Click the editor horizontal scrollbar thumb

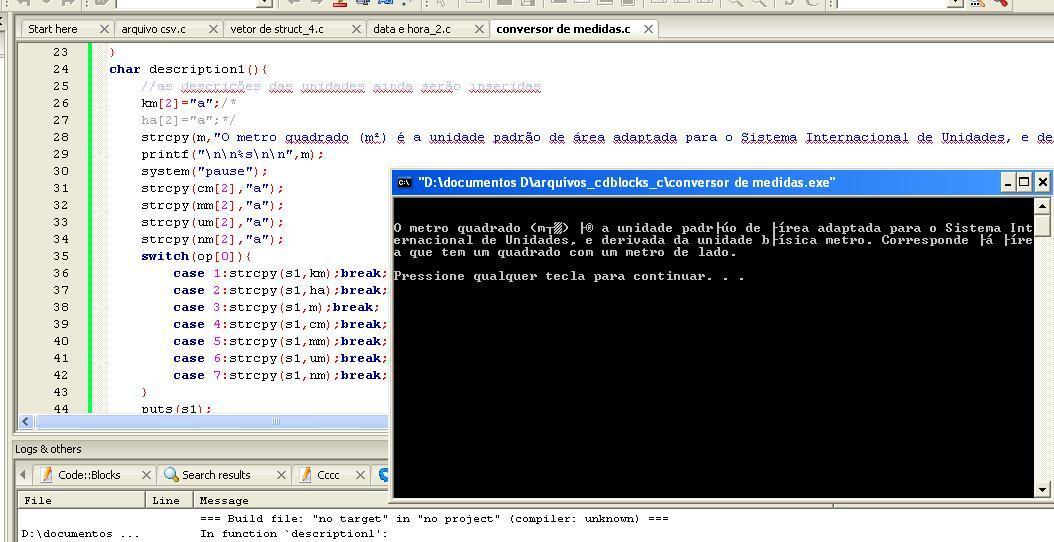[x=276, y=422]
